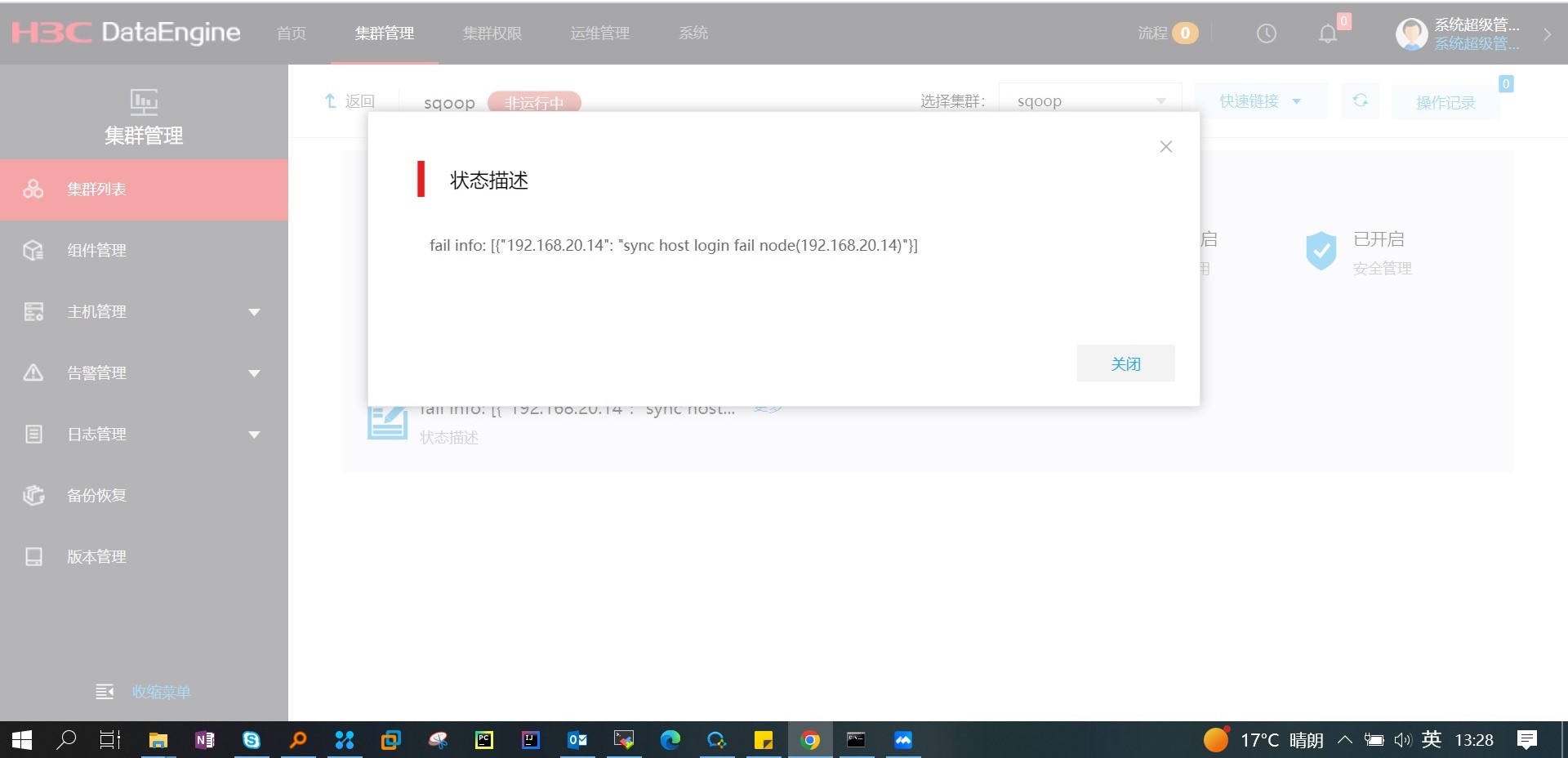Click the 集群列表 sidebar icon

(33, 189)
